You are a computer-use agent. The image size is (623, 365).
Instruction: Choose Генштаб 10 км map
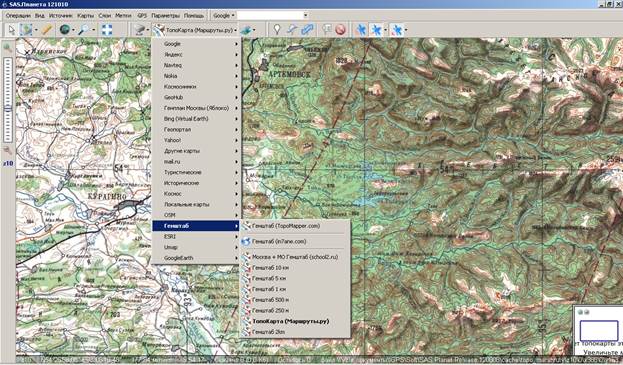(x=295, y=268)
